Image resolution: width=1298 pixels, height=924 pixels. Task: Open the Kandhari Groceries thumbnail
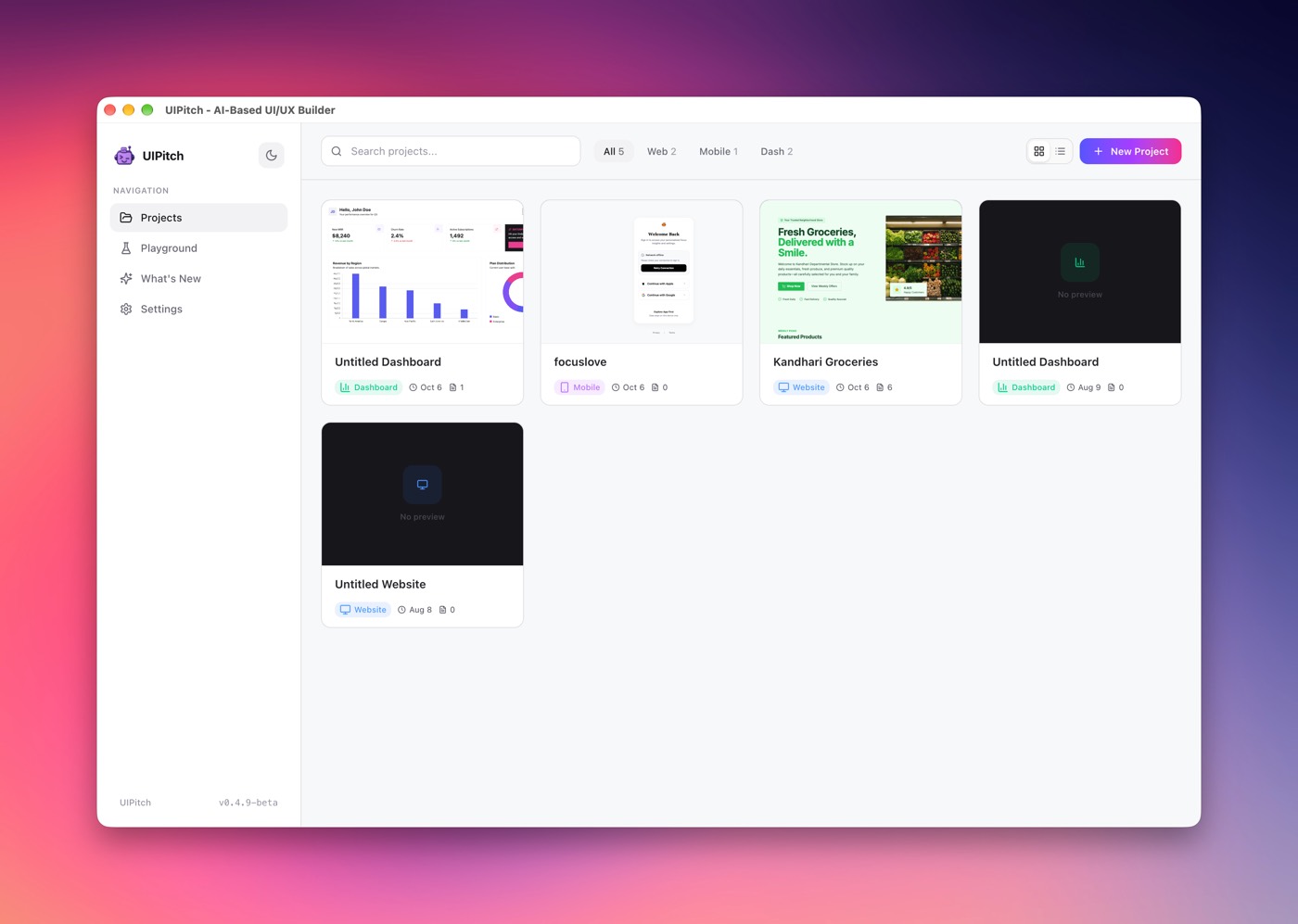860,272
